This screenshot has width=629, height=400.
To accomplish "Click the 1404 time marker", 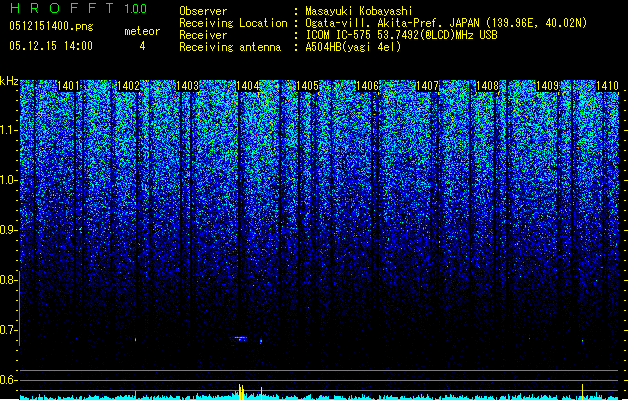I will point(248,86).
